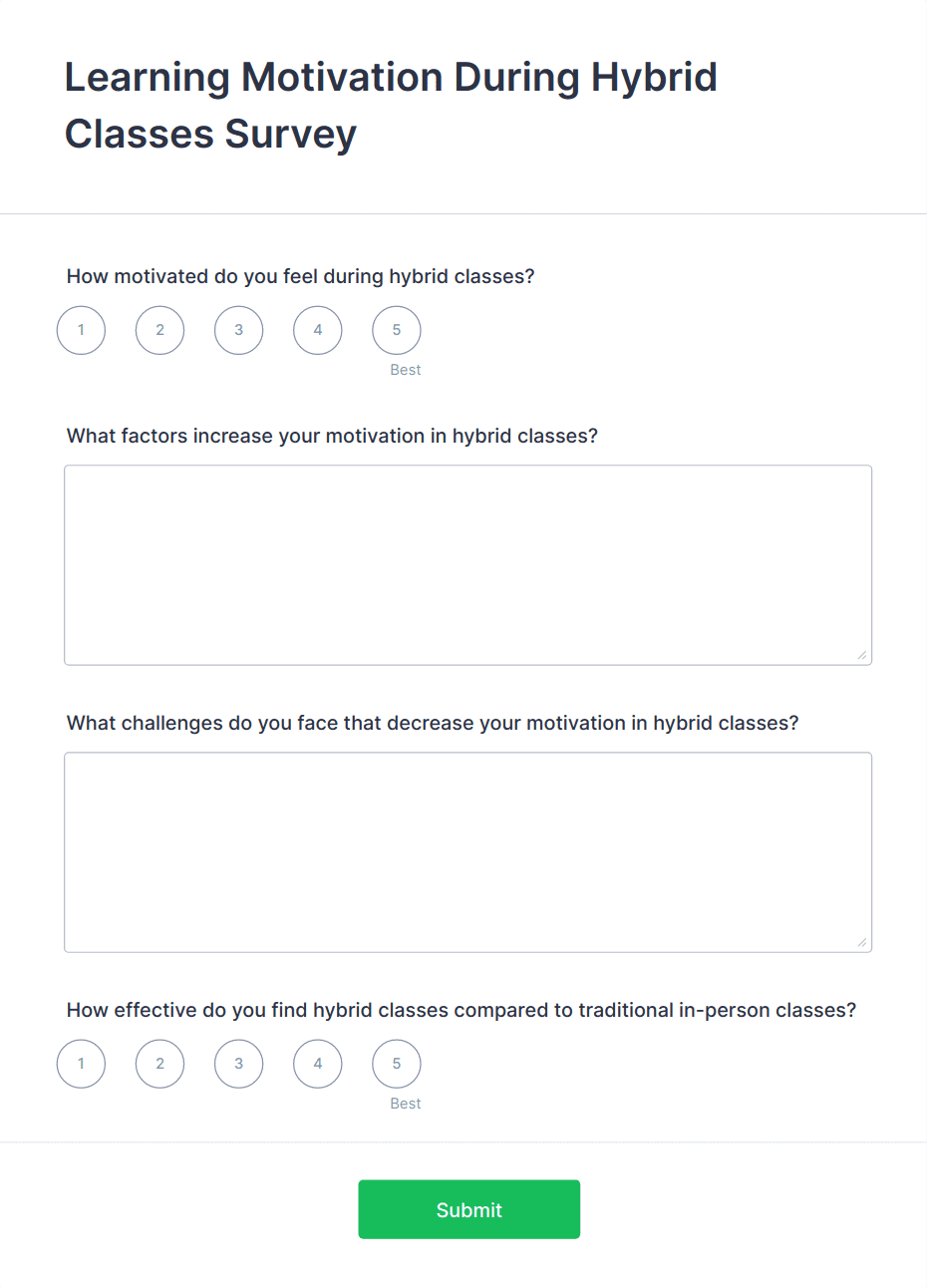
Task: Click the resize handle of factors text area
Action: pos(863,655)
